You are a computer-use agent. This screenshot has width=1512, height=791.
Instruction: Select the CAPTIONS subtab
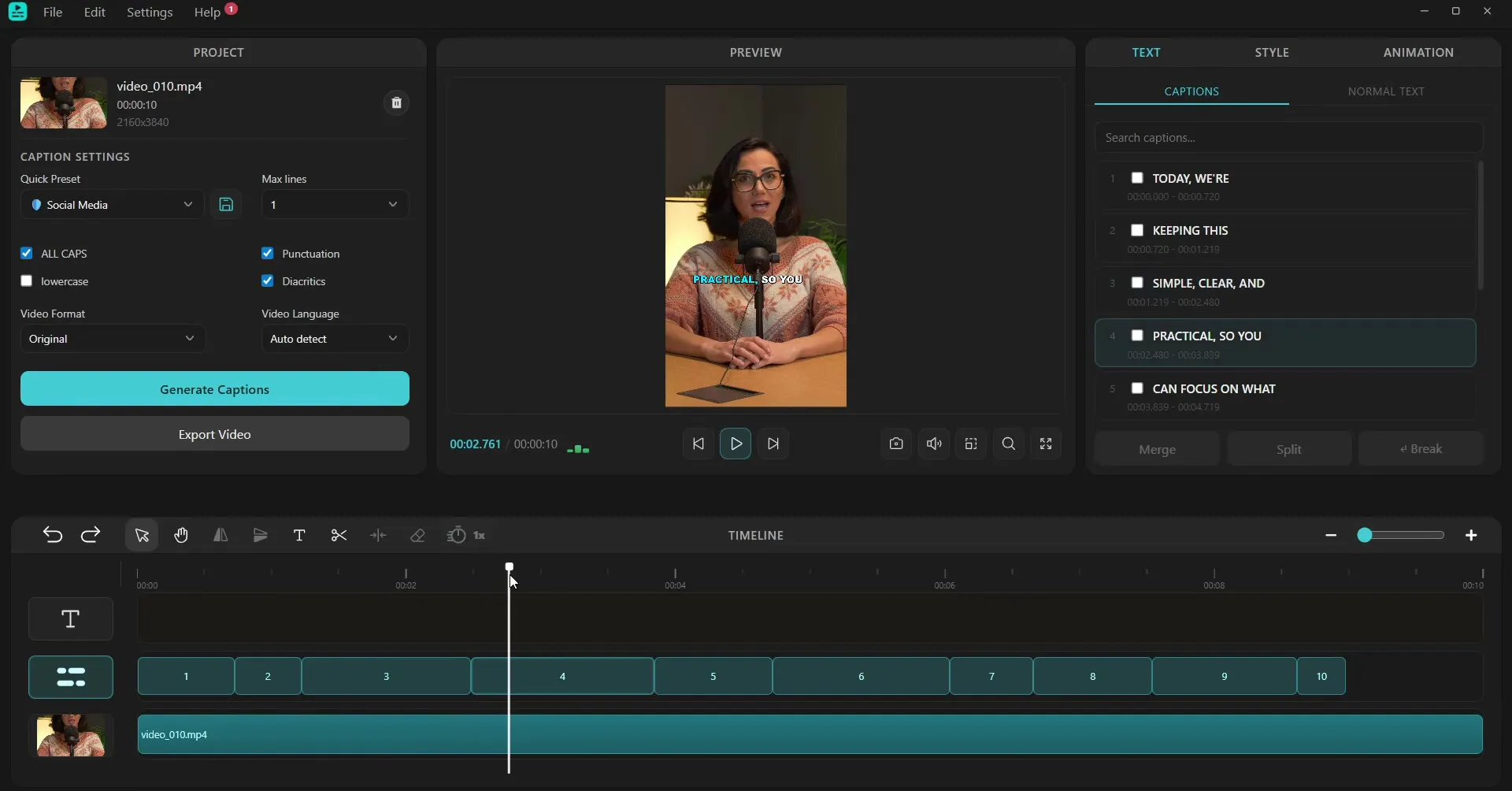(x=1191, y=91)
